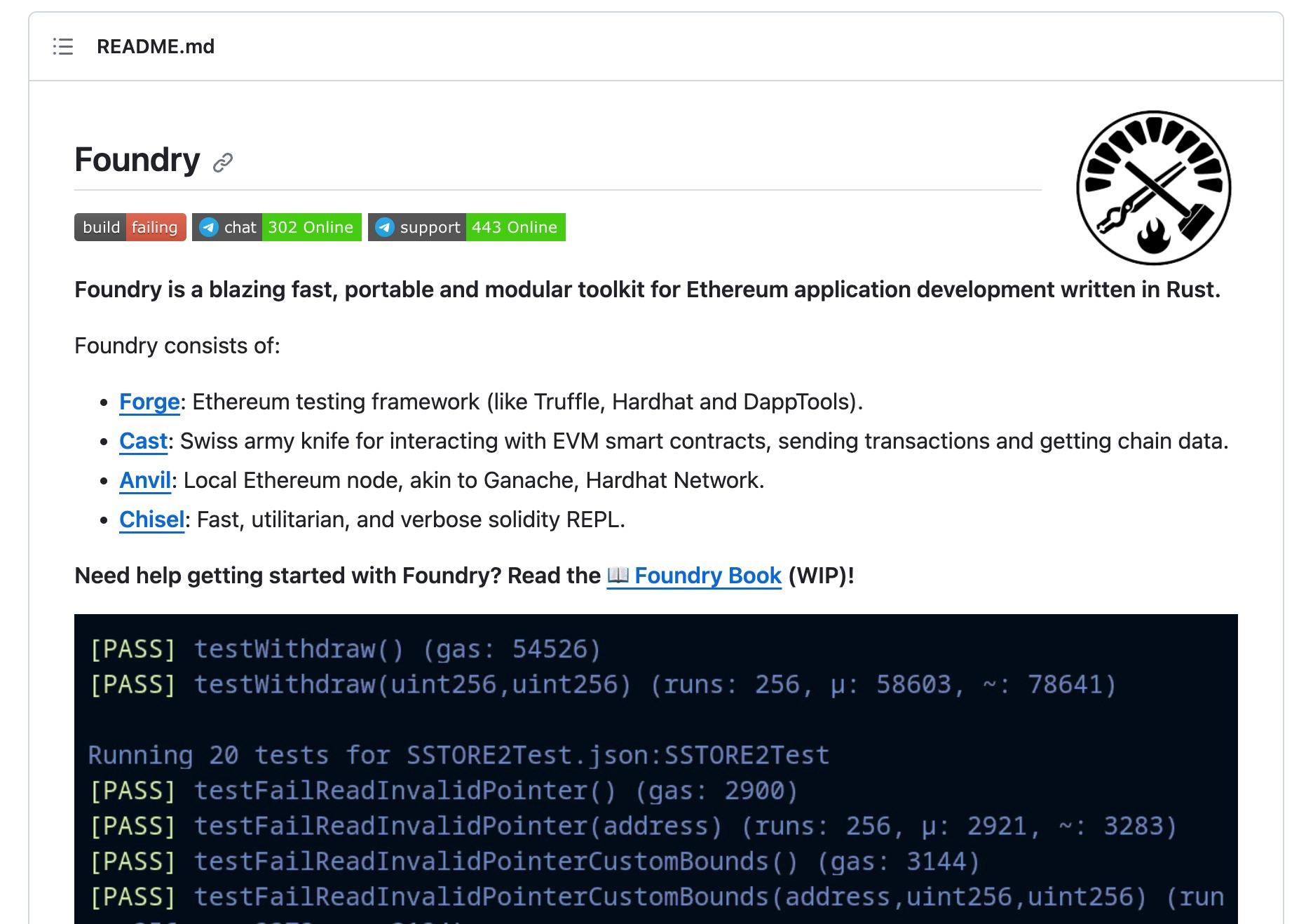This screenshot has width=1313, height=924.
Task: Visit the Chisel link
Action: click(151, 519)
